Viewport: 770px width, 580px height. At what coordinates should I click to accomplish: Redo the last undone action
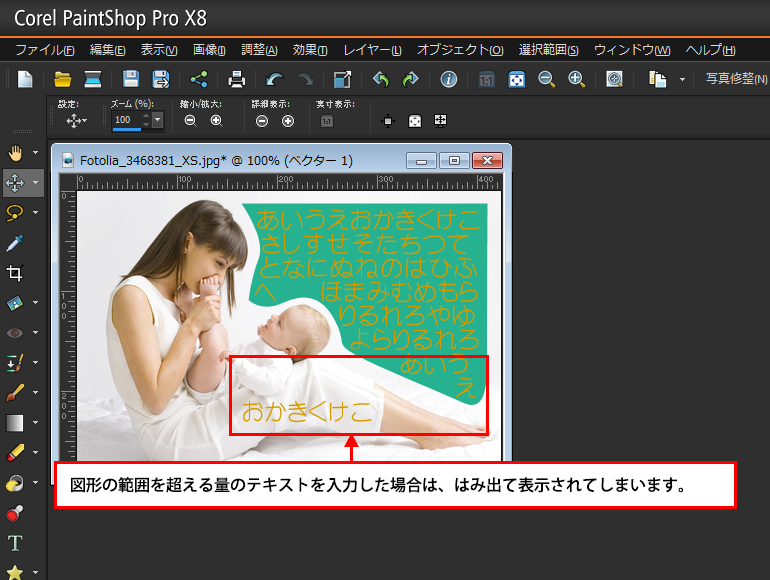305,79
